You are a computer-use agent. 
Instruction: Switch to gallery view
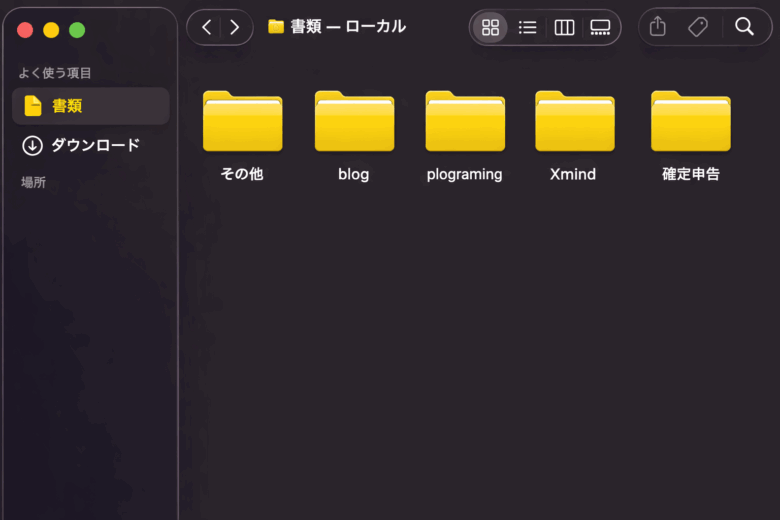(x=600, y=28)
